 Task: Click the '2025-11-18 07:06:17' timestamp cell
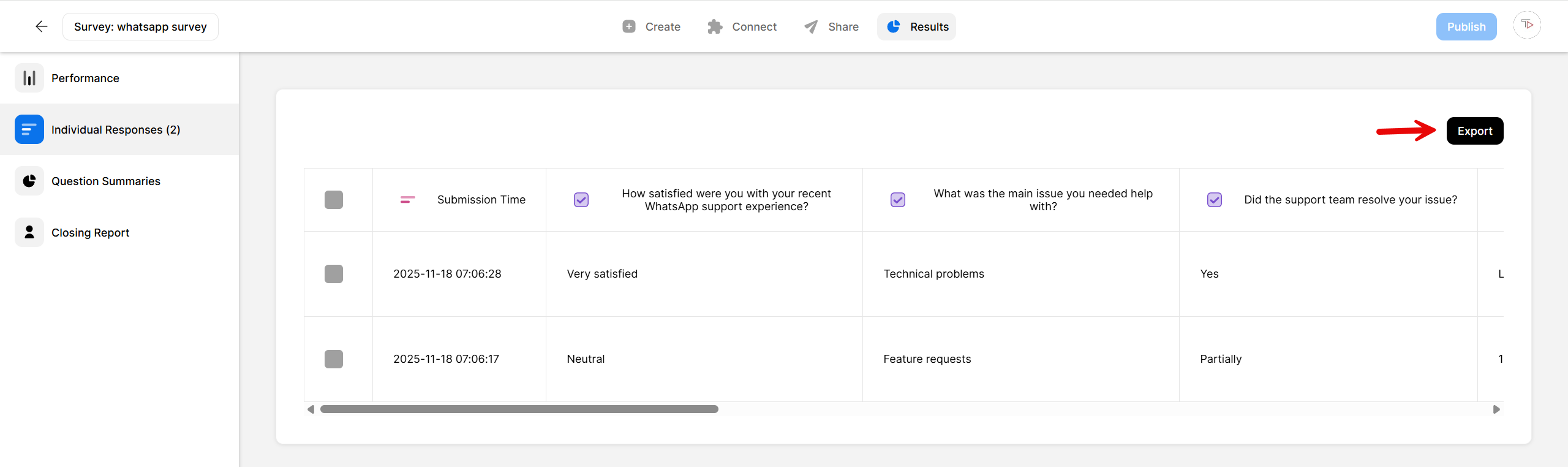coord(459,359)
